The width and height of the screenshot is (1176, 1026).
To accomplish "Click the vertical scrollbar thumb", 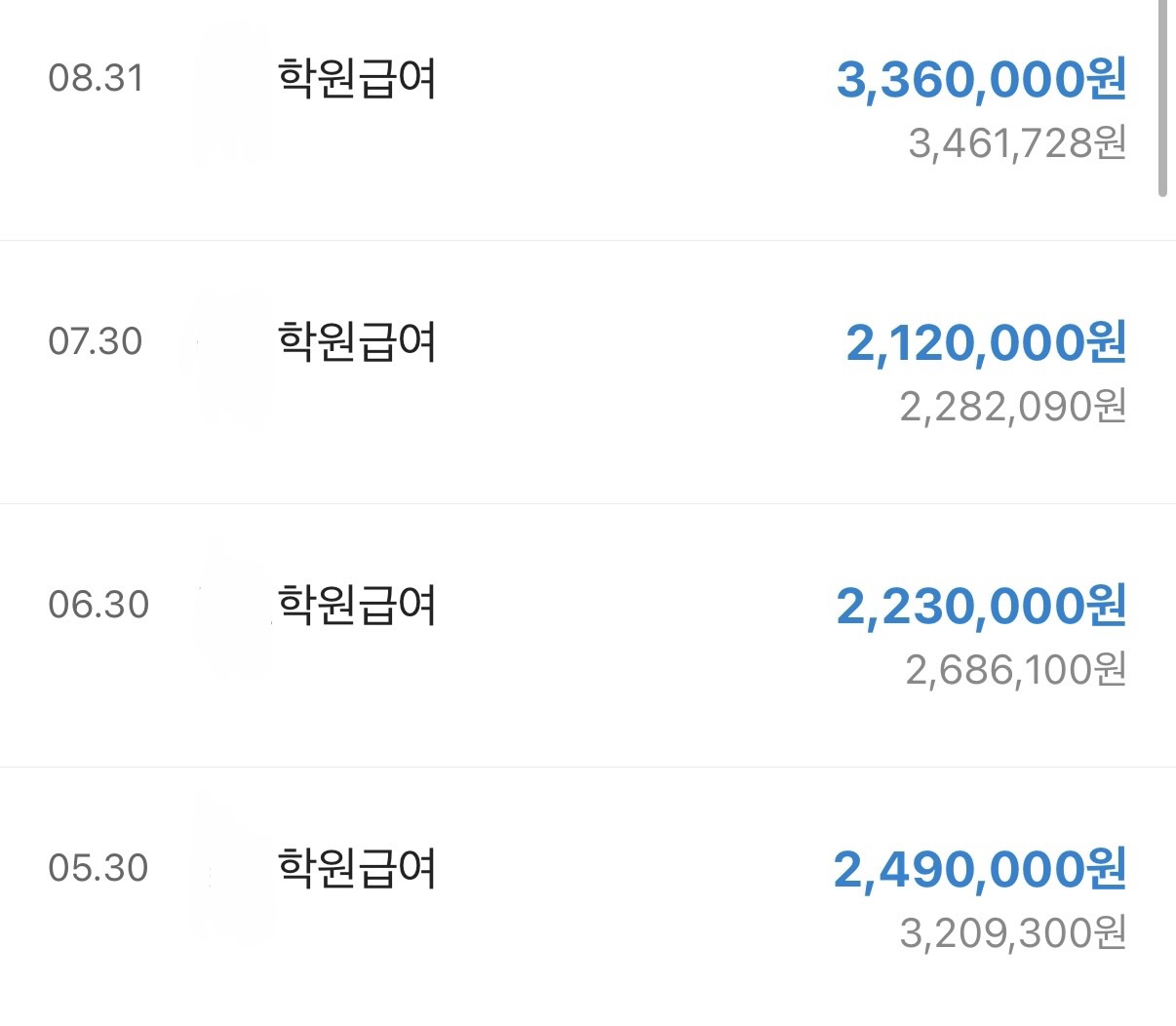I will (x=1161, y=98).
